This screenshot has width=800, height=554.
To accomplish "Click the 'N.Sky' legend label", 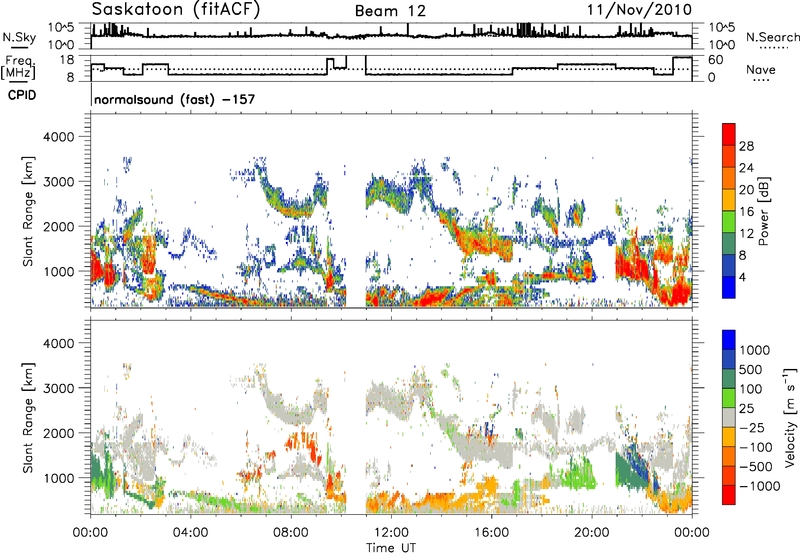I will pyautogui.click(x=19, y=37).
